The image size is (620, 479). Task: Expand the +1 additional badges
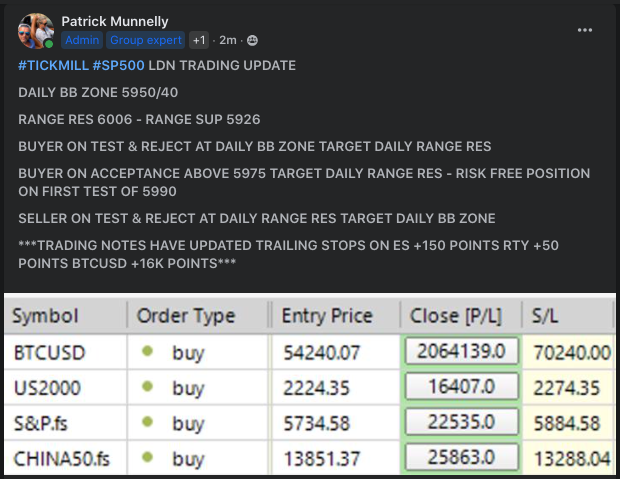(x=199, y=40)
